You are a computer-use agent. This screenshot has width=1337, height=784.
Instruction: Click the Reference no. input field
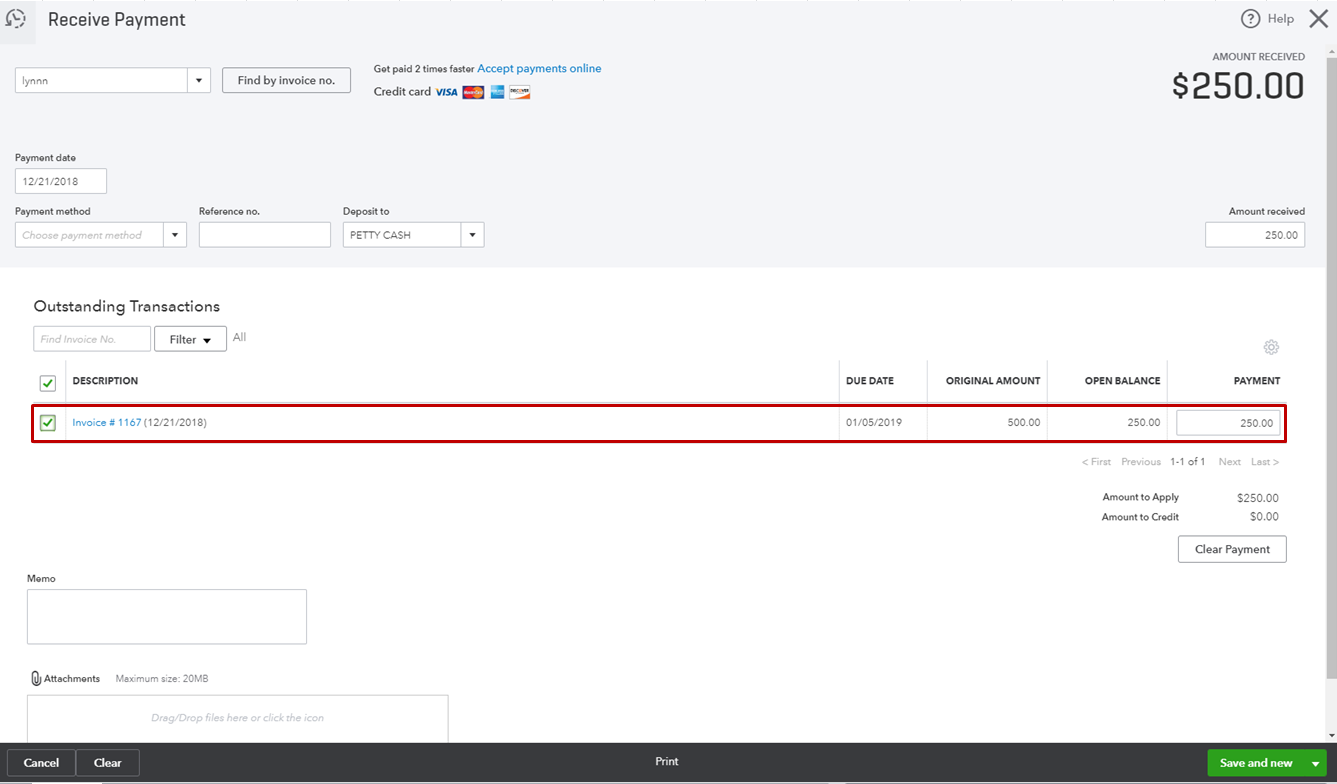pos(265,235)
